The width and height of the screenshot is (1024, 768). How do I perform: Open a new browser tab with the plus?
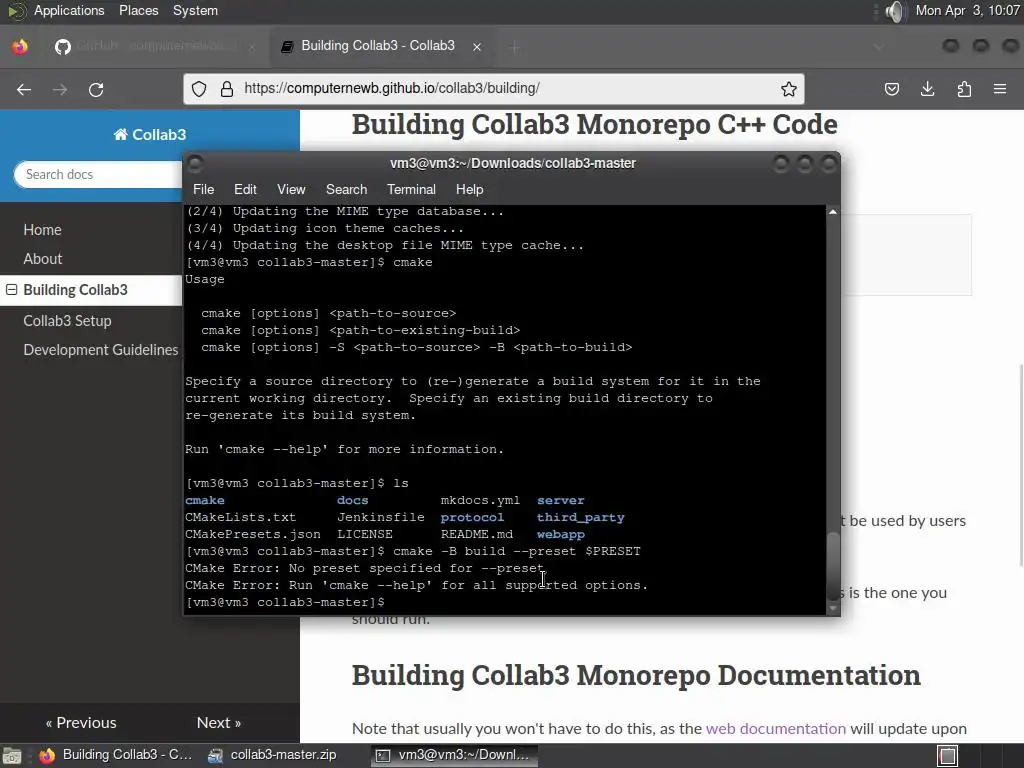pyautogui.click(x=515, y=46)
